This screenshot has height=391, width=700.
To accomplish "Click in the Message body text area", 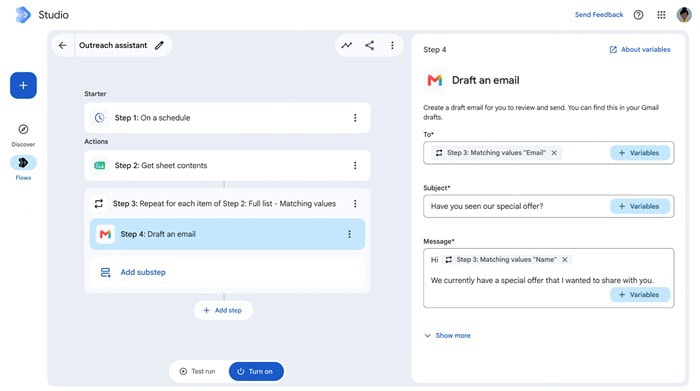I will [549, 278].
